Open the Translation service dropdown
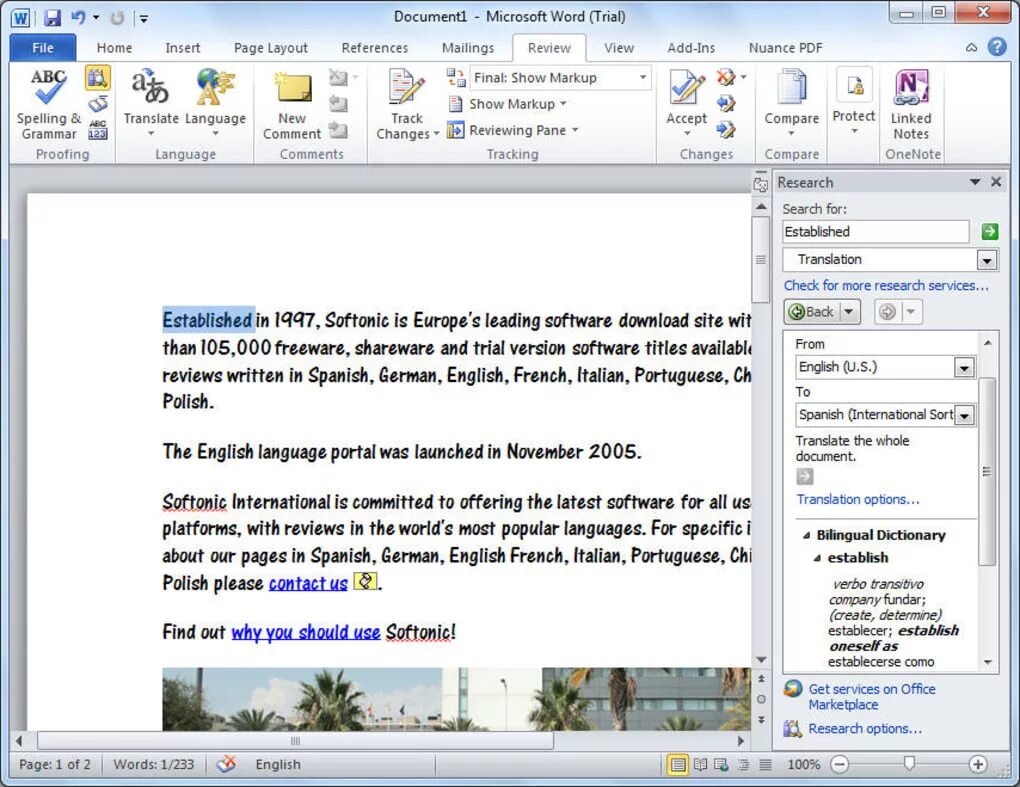Screen dimensions: 1020x787 coord(987,260)
